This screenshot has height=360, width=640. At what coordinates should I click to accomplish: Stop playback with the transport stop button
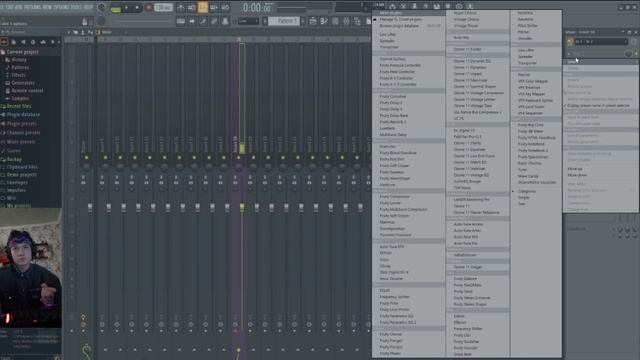(137, 7)
